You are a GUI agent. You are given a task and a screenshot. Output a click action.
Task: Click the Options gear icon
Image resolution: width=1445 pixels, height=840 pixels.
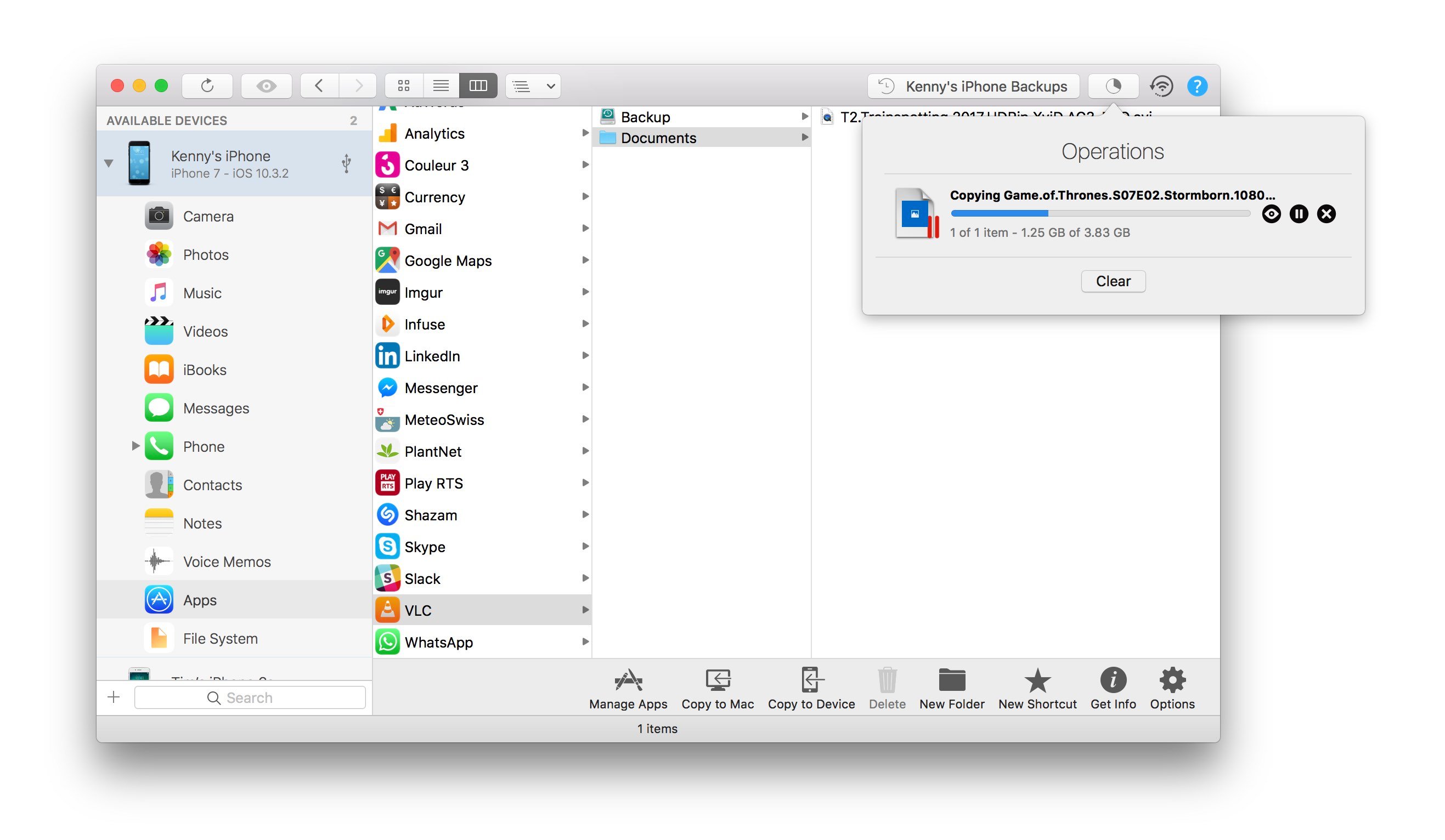pyautogui.click(x=1172, y=686)
